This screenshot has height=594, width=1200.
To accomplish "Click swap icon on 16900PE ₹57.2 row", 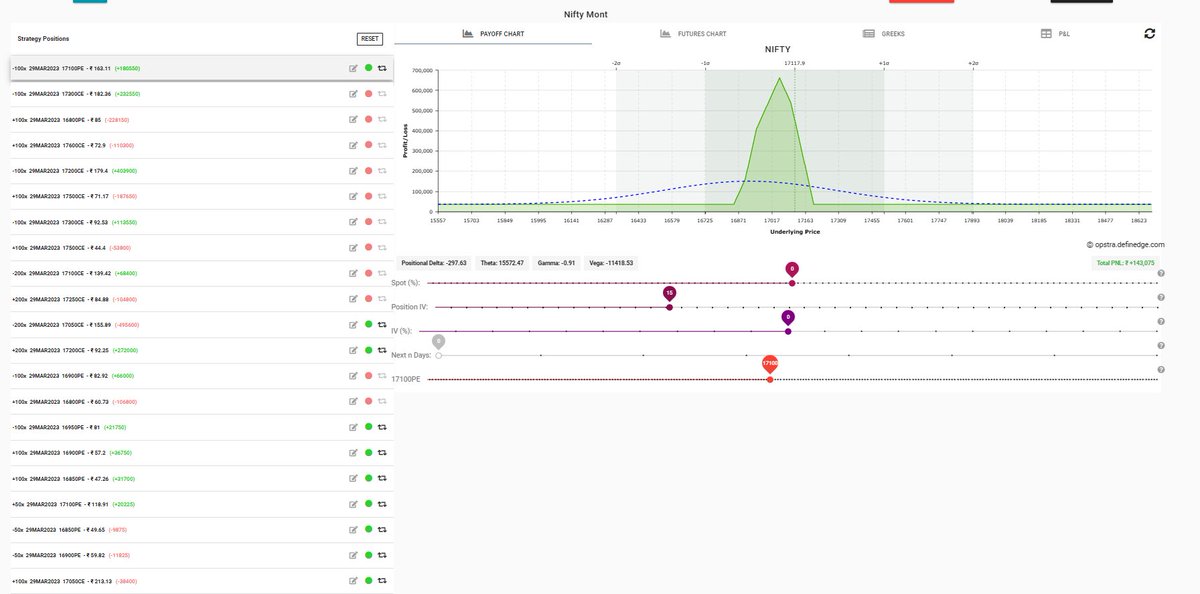I will tap(382, 453).
